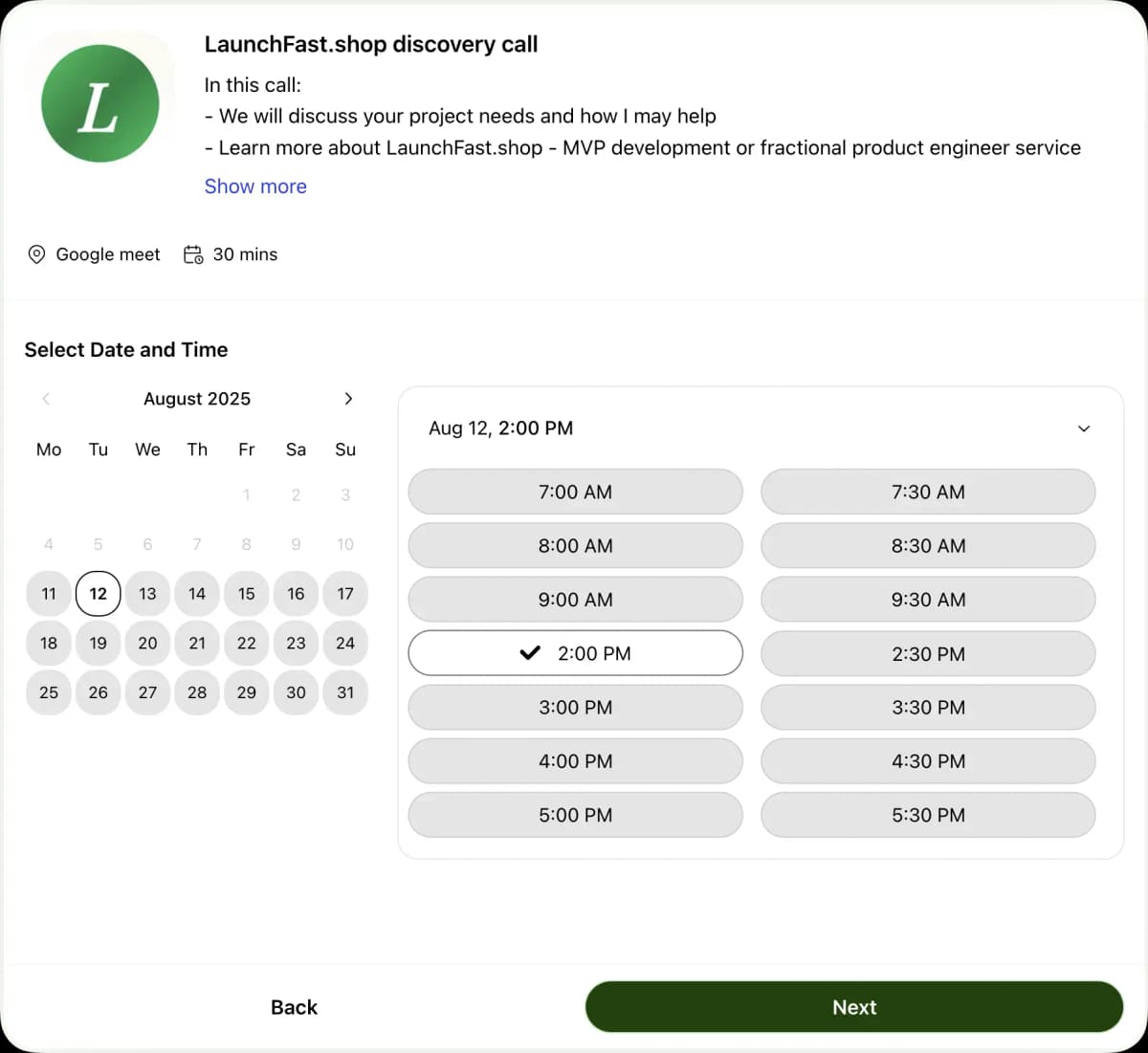Go to previous month with left chevron

point(45,399)
